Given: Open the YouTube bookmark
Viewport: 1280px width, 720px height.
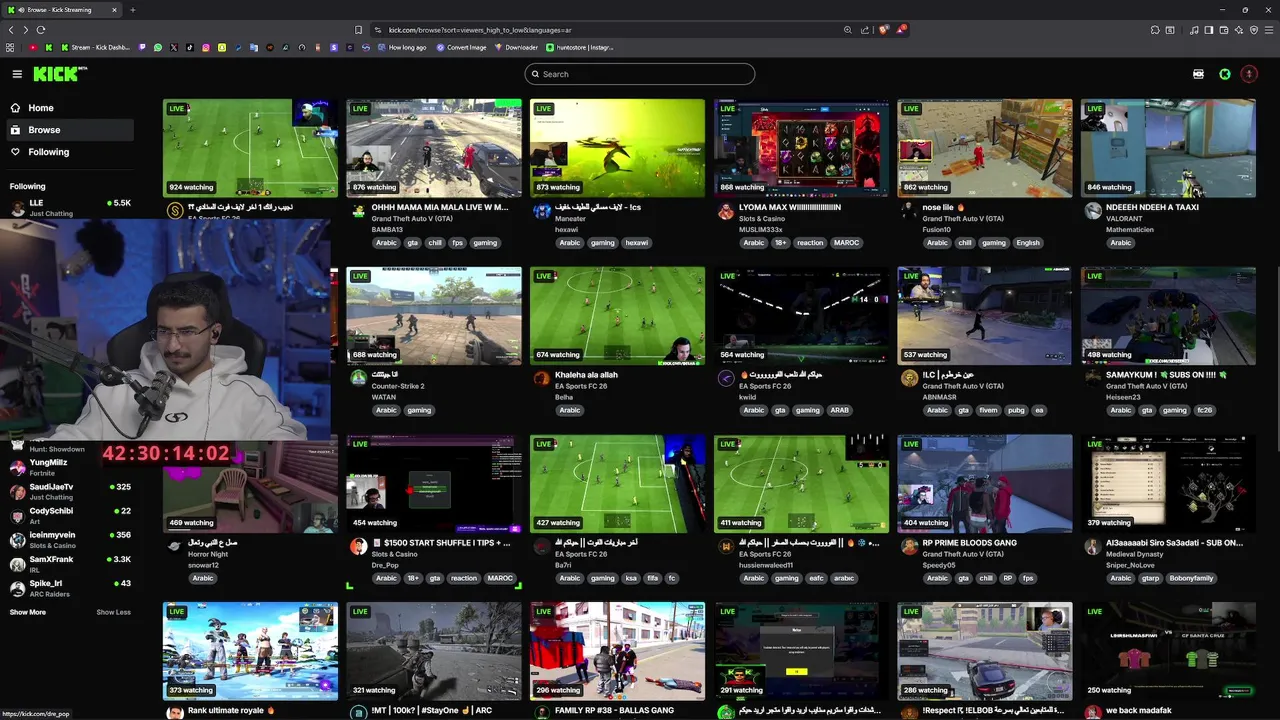Looking at the screenshot, I should 33,47.
